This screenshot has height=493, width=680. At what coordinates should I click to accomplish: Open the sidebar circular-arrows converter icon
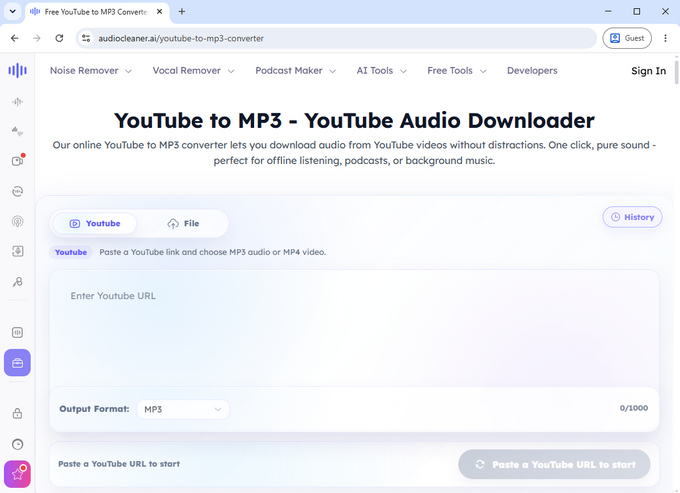pyautogui.click(x=17, y=191)
